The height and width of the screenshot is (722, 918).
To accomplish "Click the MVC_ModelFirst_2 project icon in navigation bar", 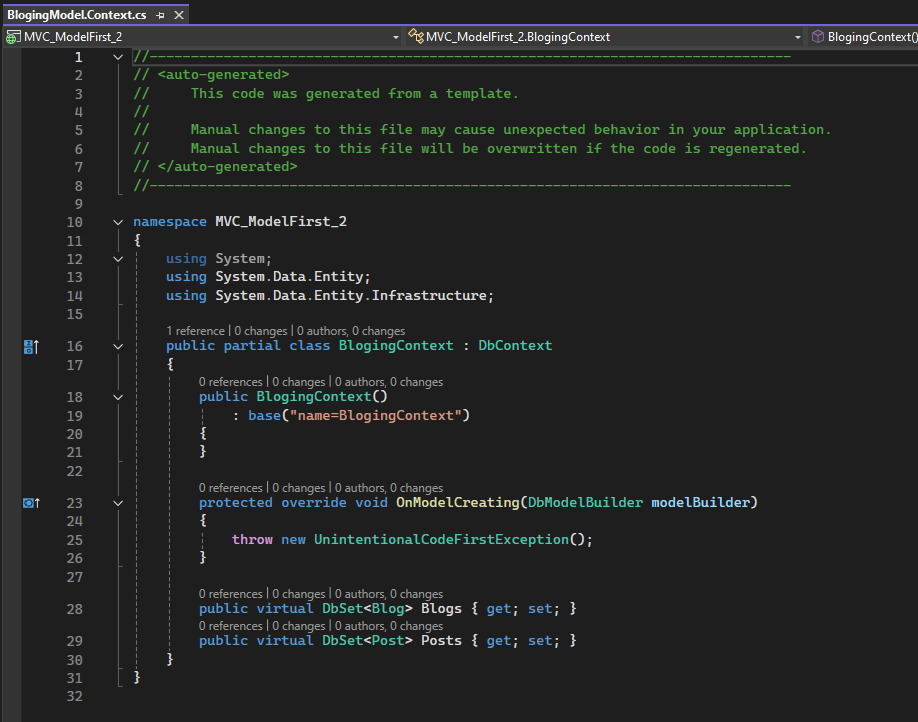I will [x=13, y=37].
